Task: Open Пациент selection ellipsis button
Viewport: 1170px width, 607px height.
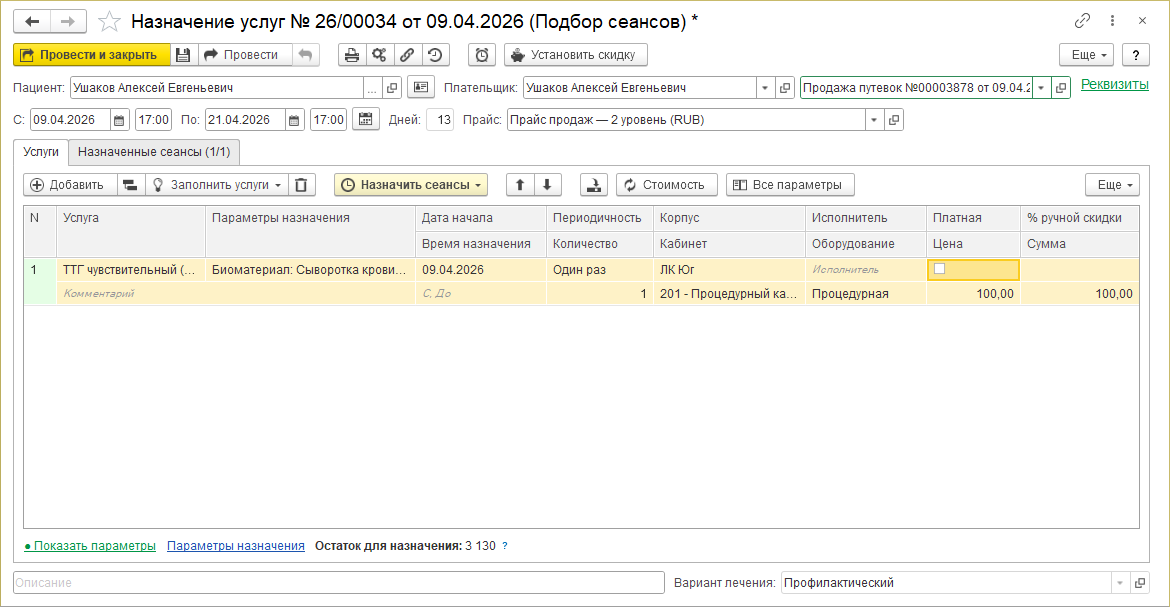Action: pyautogui.click(x=372, y=88)
